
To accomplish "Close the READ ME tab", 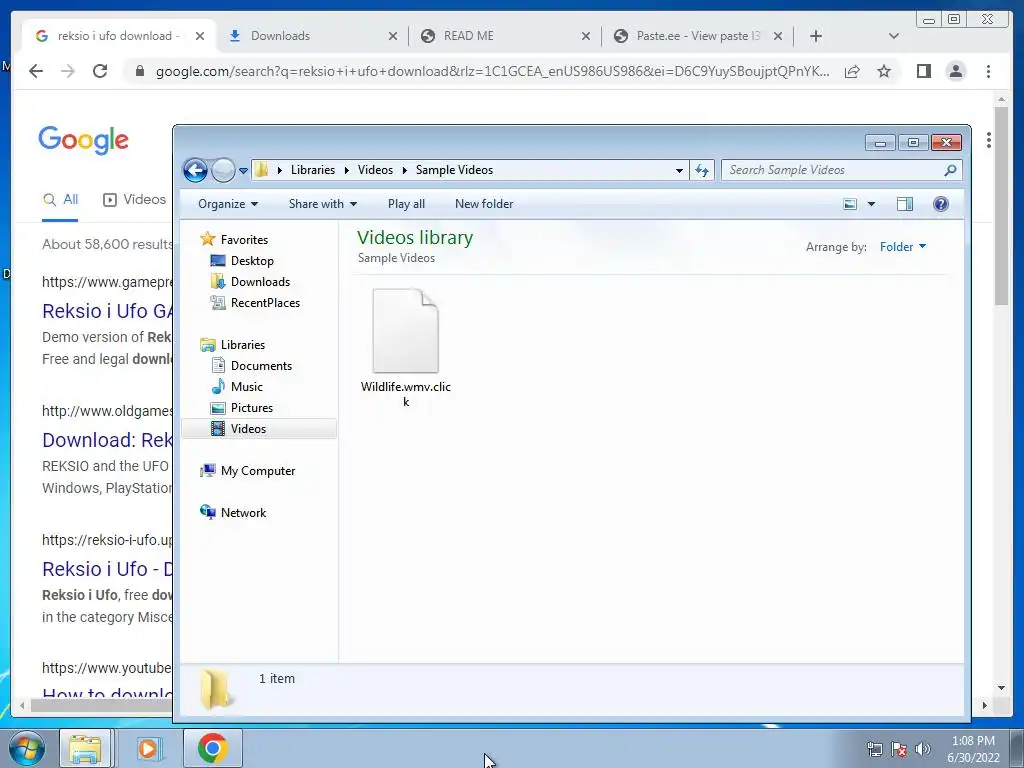I will pyautogui.click(x=586, y=37).
